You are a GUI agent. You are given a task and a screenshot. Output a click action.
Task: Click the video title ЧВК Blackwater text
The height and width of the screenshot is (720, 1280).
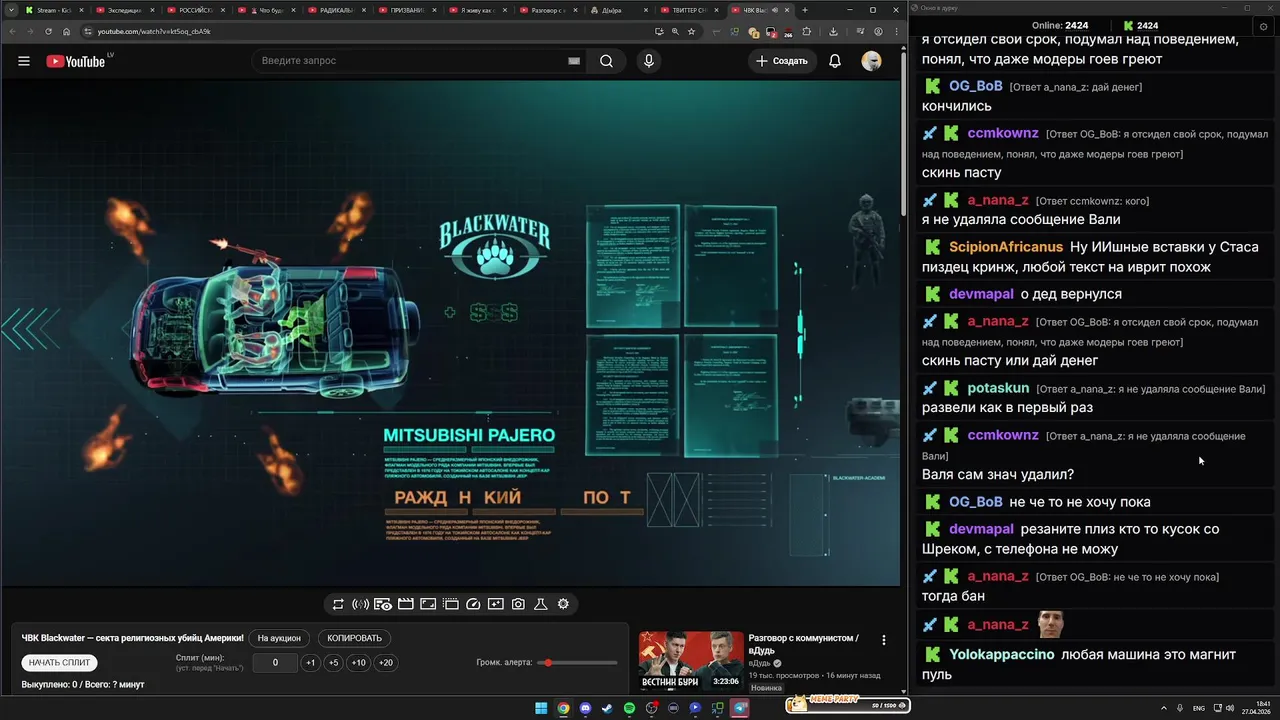pos(133,638)
